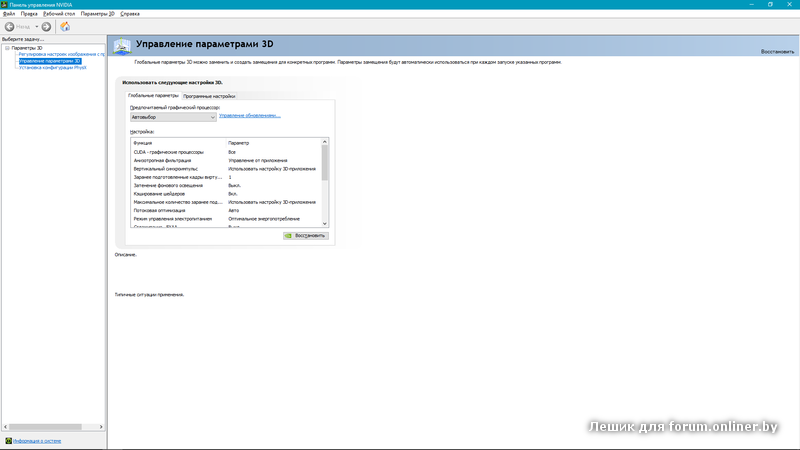Select the Затенение фонового освещения row

pyautogui.click(x=226, y=186)
